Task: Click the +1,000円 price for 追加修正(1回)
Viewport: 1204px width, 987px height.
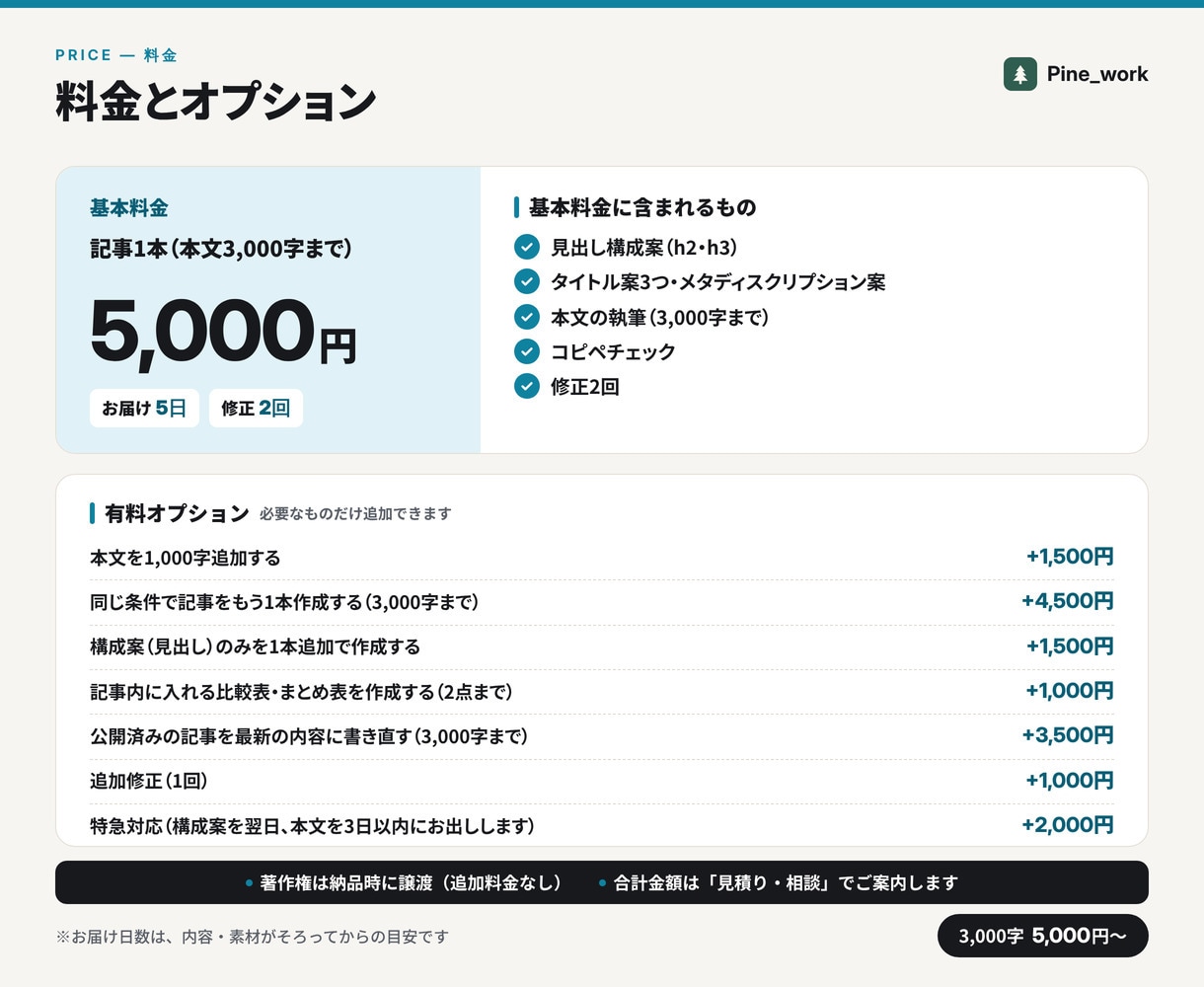Action: click(1070, 781)
